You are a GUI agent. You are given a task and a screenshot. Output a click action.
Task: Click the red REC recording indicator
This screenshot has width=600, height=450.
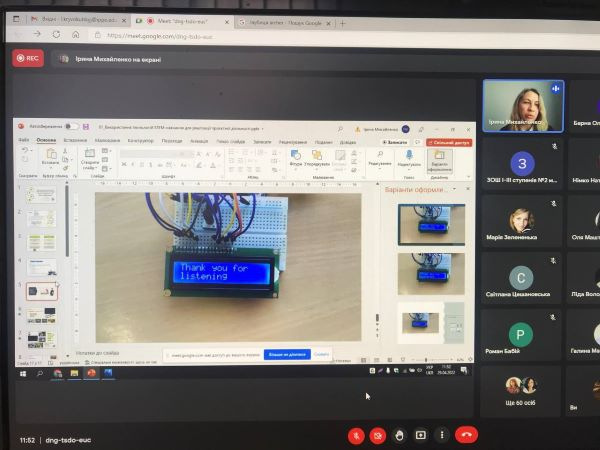click(x=28, y=58)
